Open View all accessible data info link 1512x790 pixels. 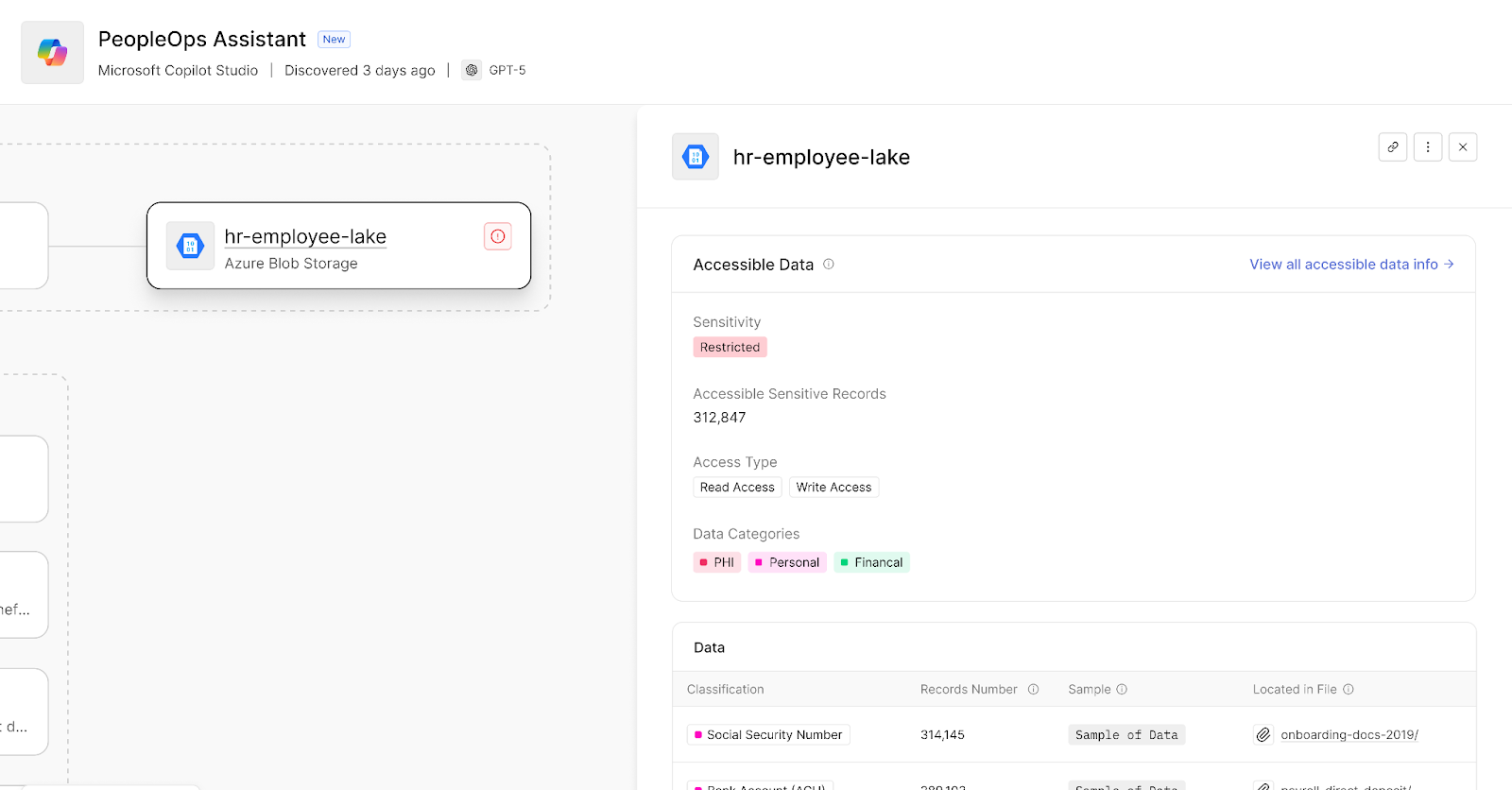pos(1351,265)
